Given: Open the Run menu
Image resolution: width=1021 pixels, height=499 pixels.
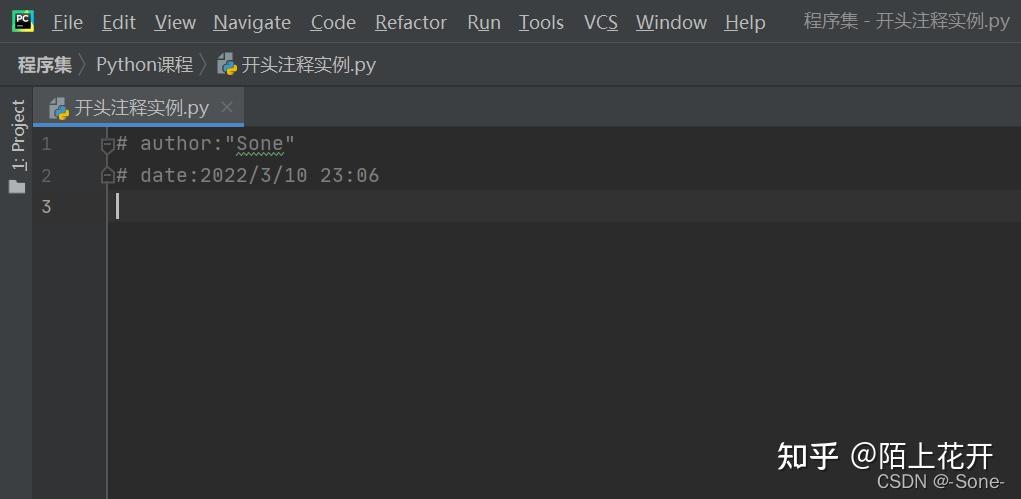Looking at the screenshot, I should point(484,23).
